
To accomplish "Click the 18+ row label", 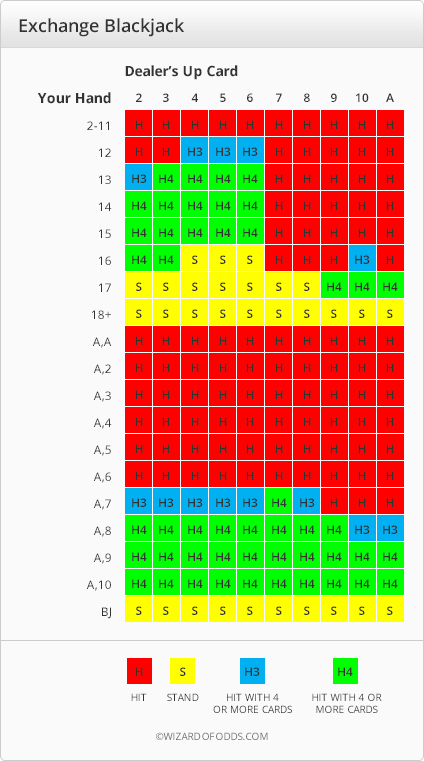I will pos(101,314).
